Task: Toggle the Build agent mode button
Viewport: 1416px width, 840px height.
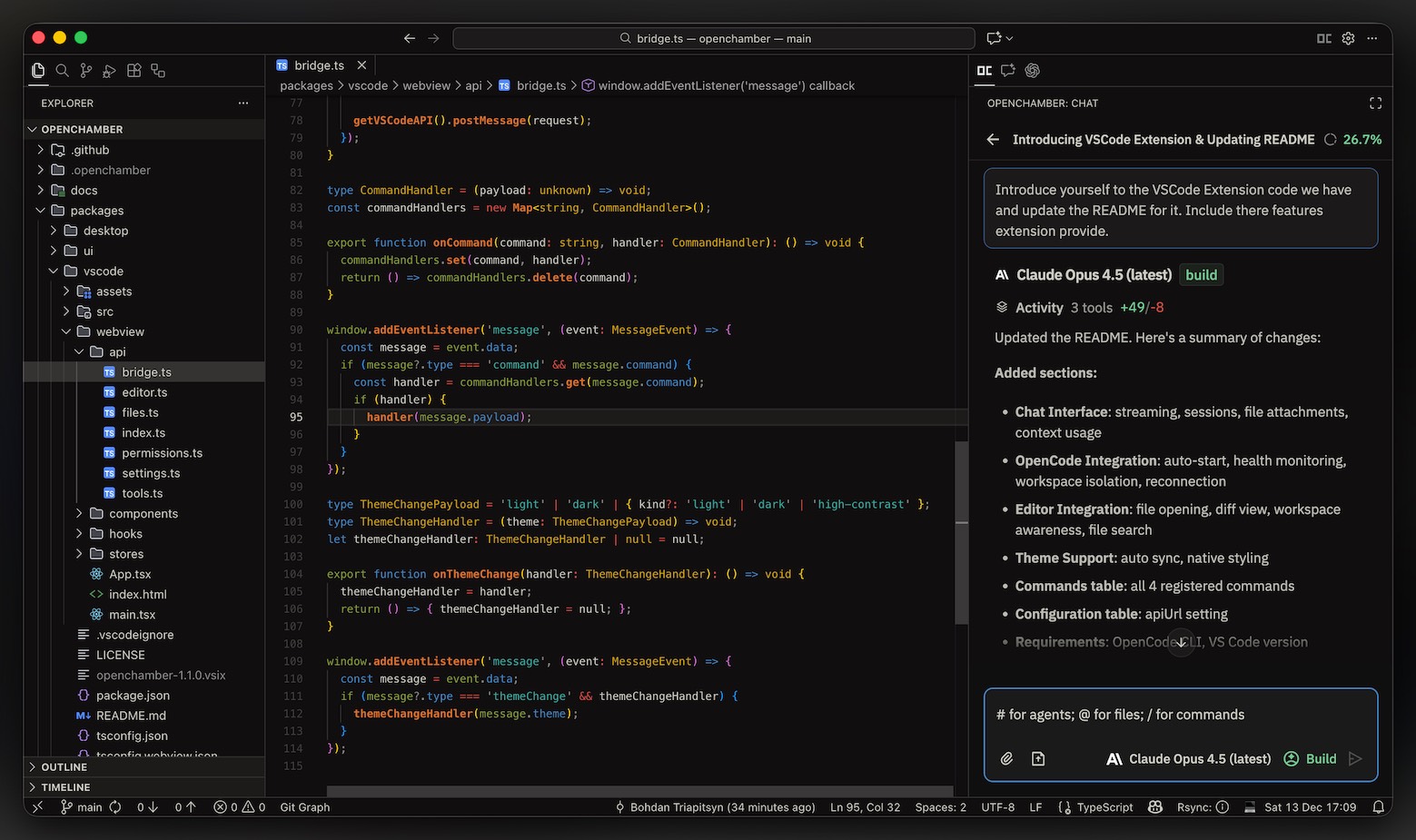Action: tap(1310, 758)
